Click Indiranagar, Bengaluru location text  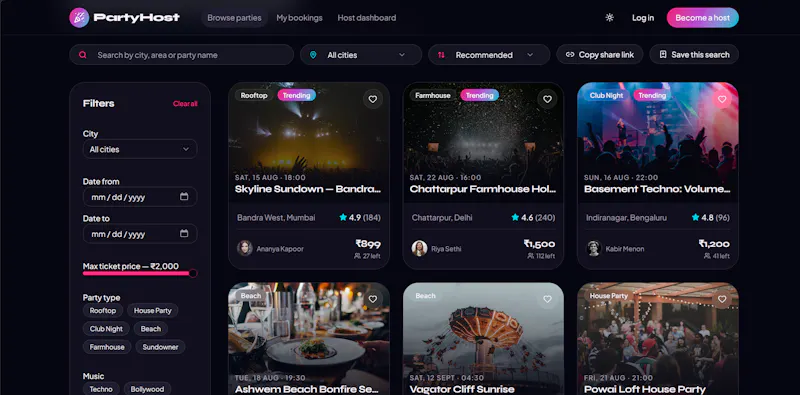pyautogui.click(x=627, y=217)
